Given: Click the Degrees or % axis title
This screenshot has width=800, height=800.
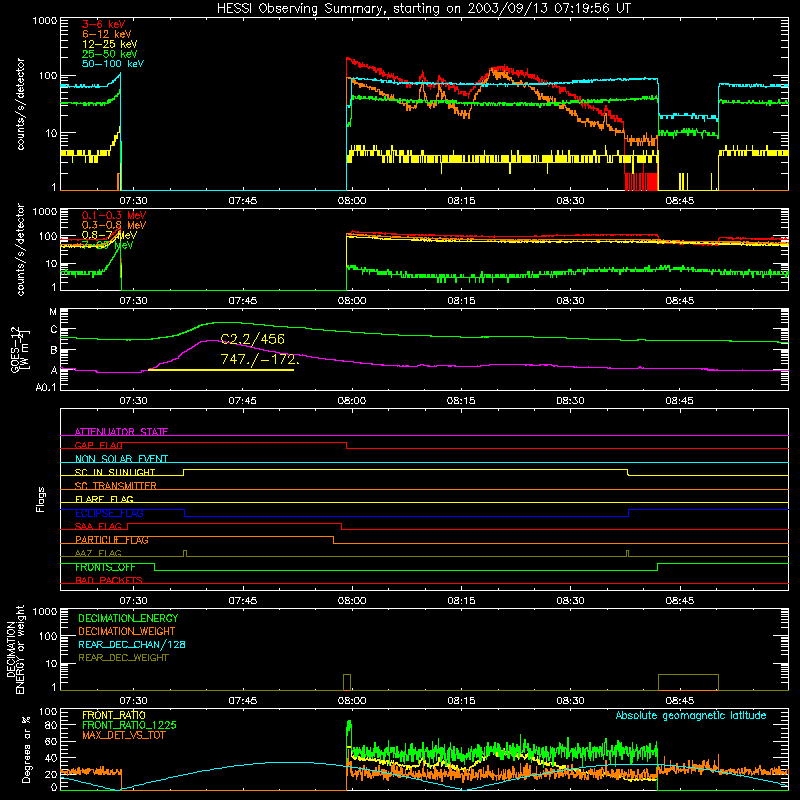Looking at the screenshot, I should click(x=26, y=749).
